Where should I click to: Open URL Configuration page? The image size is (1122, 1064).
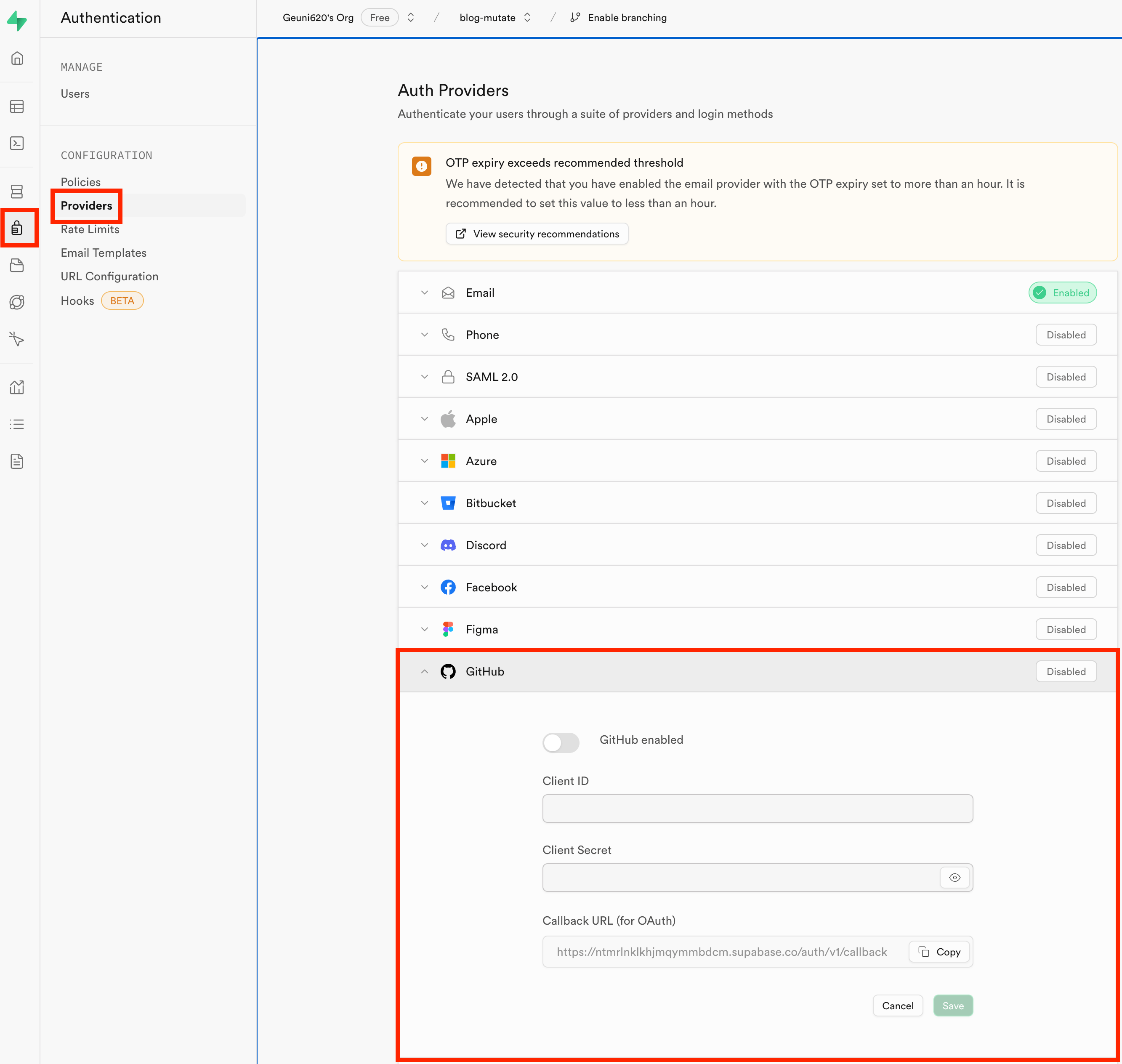(x=109, y=276)
